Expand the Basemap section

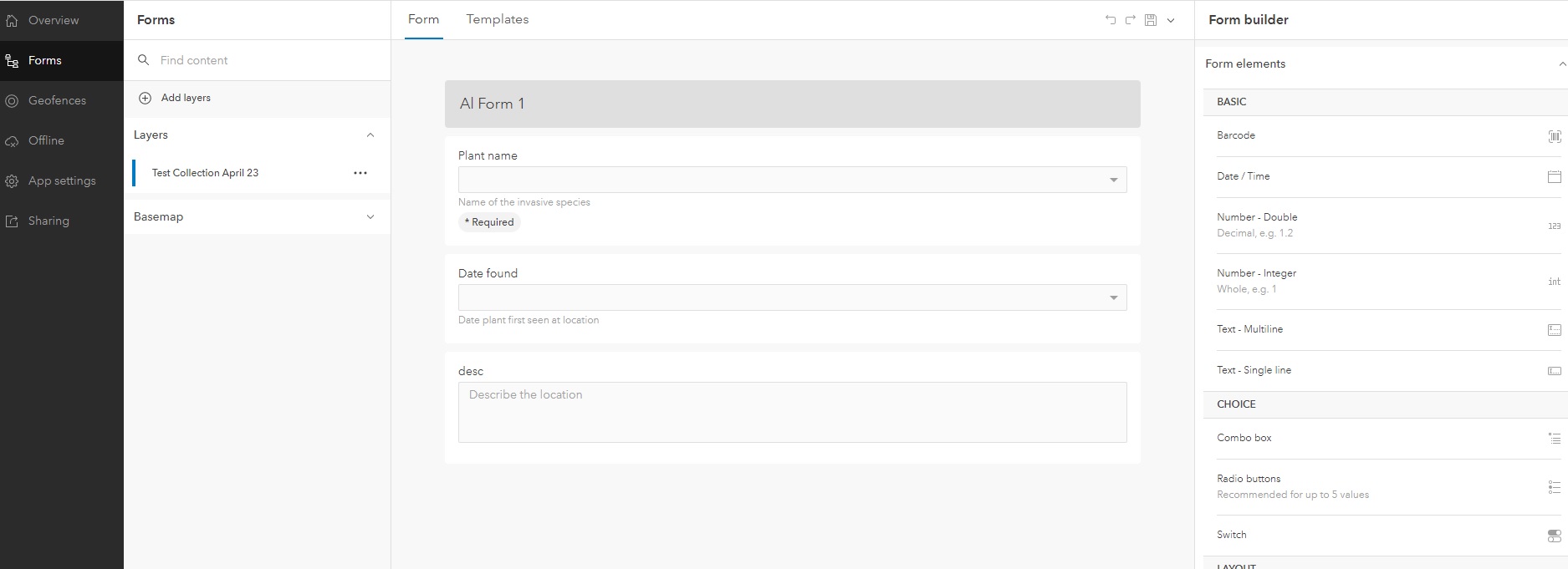370,216
